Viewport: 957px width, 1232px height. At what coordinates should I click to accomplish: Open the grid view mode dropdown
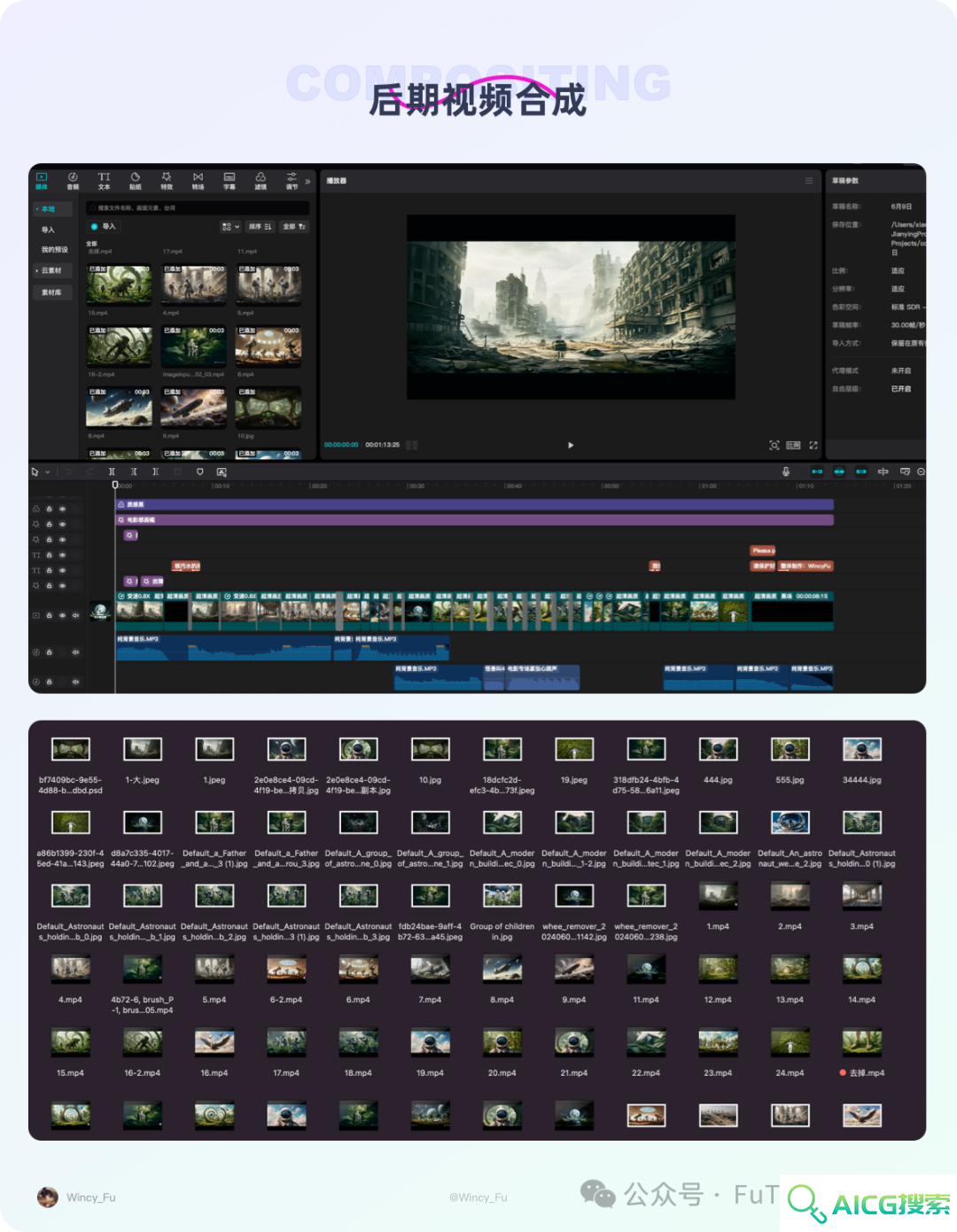coord(230,227)
